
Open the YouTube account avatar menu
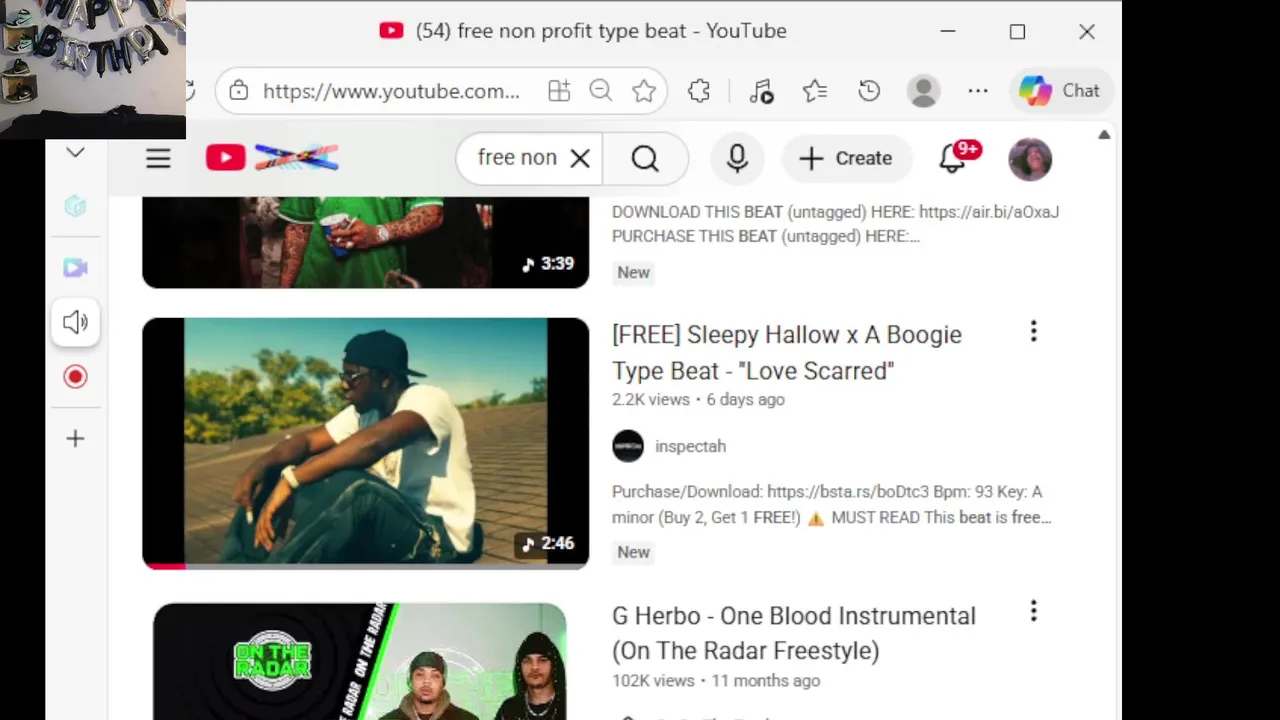pyautogui.click(x=1030, y=159)
